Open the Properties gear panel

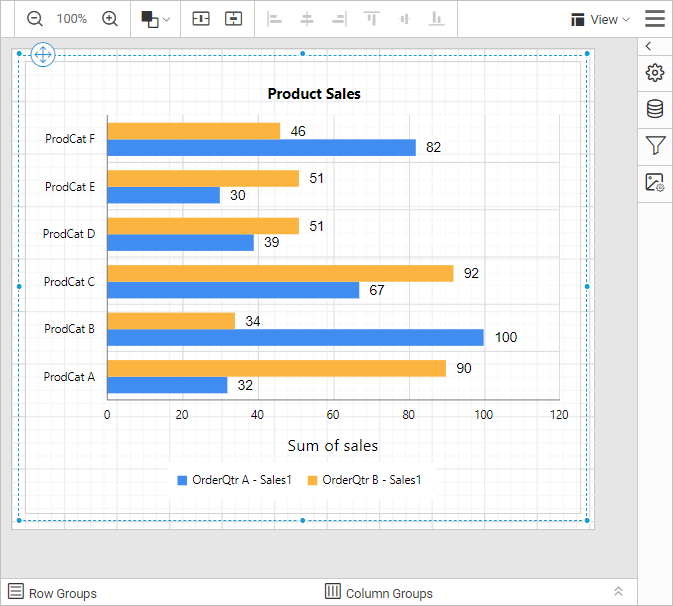tap(655, 73)
